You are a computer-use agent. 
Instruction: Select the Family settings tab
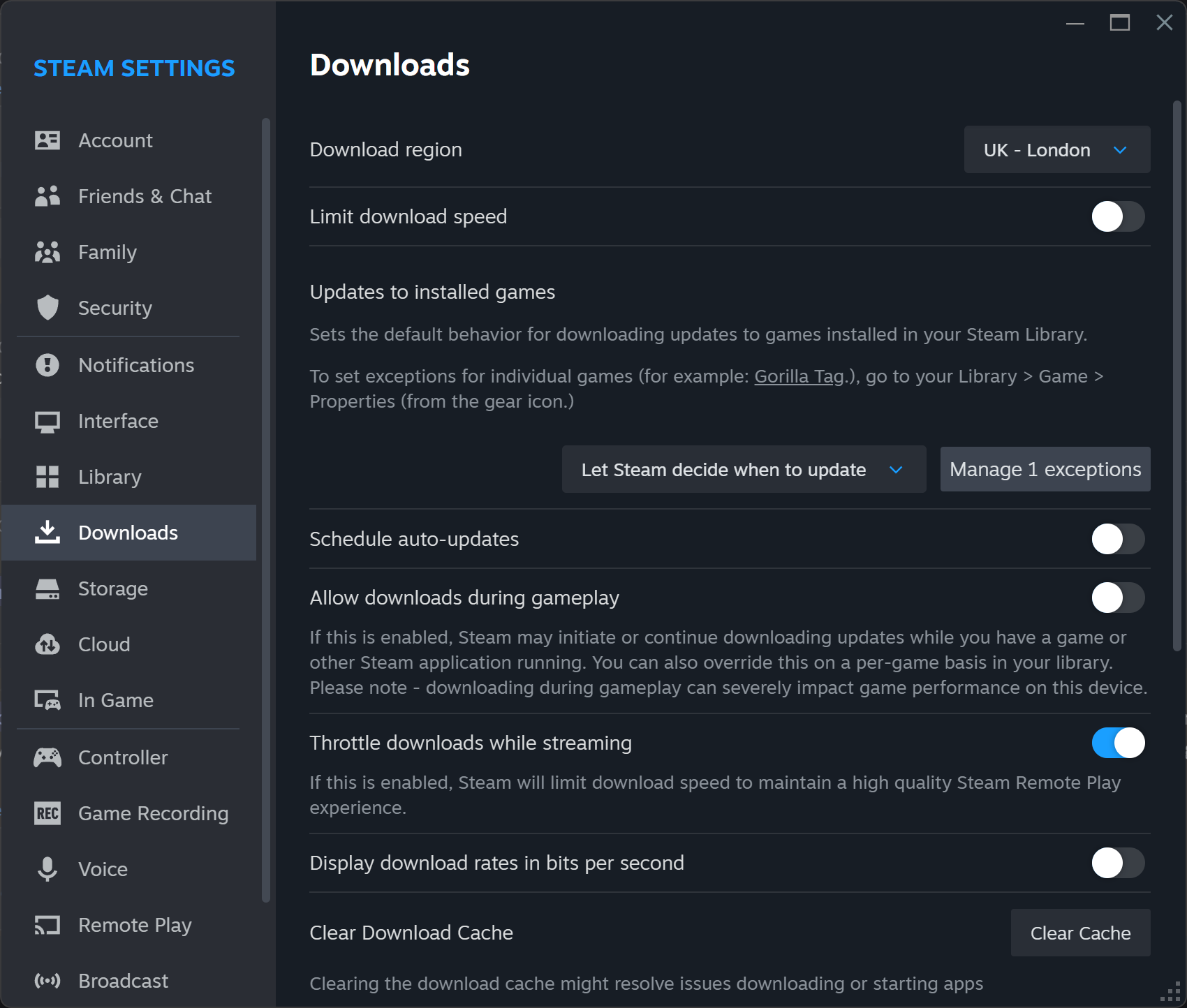[x=129, y=252]
